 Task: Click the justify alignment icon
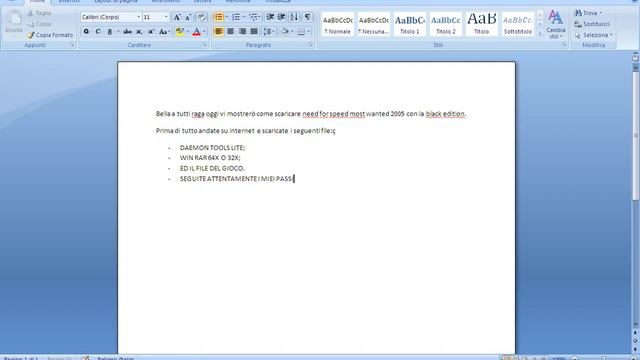click(x=254, y=31)
